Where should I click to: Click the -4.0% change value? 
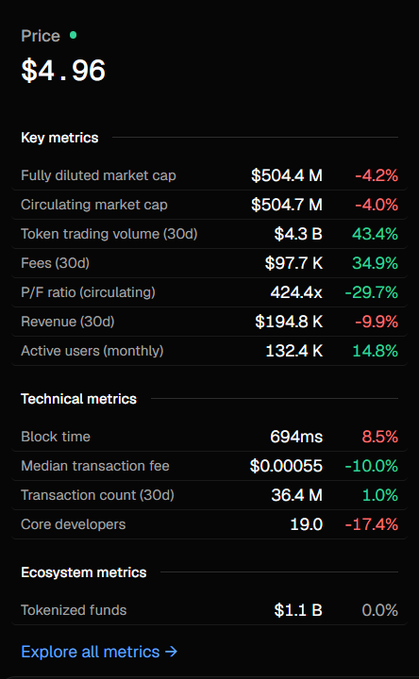377,204
